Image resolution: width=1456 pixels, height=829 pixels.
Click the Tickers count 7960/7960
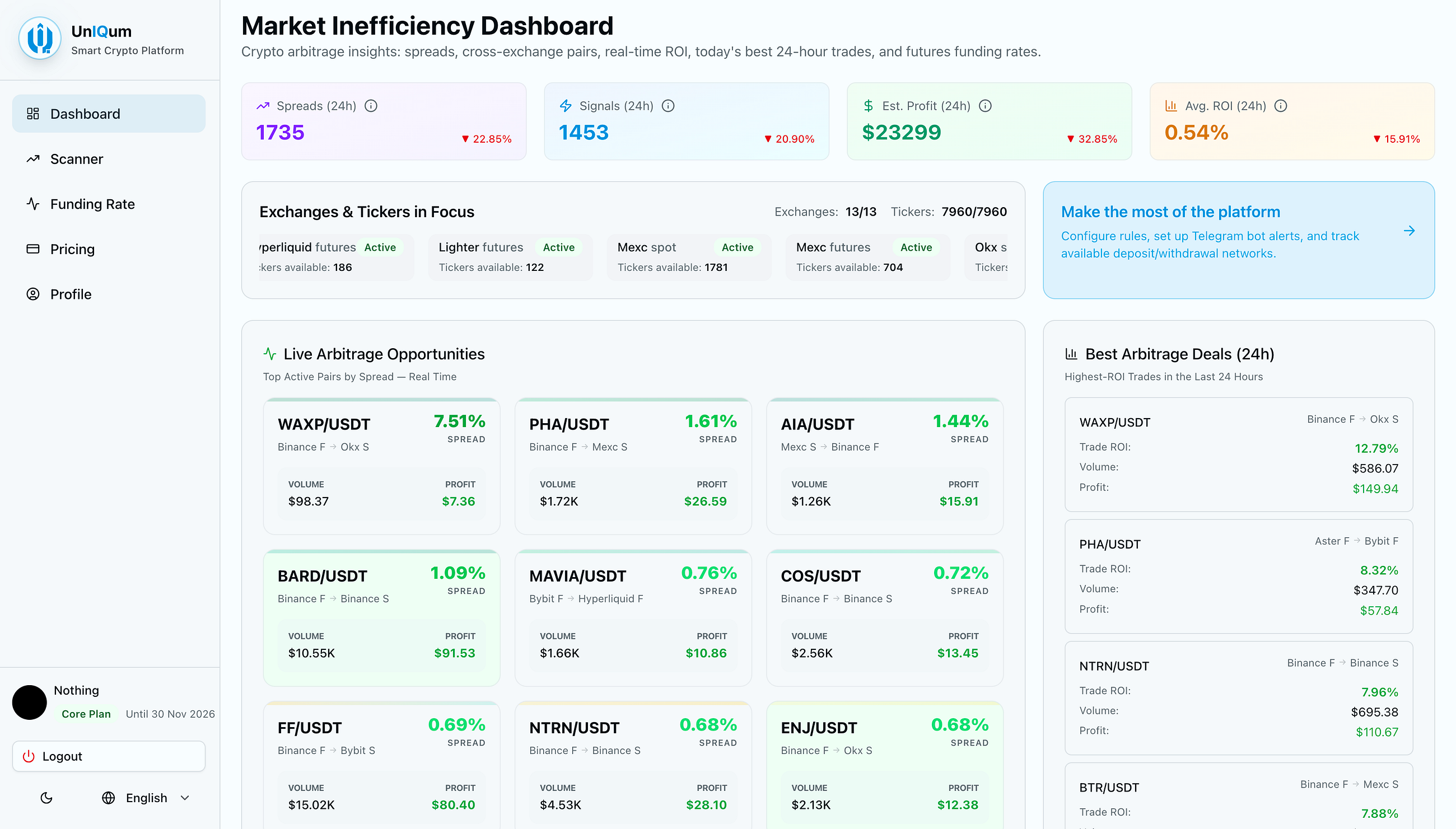[x=973, y=212]
